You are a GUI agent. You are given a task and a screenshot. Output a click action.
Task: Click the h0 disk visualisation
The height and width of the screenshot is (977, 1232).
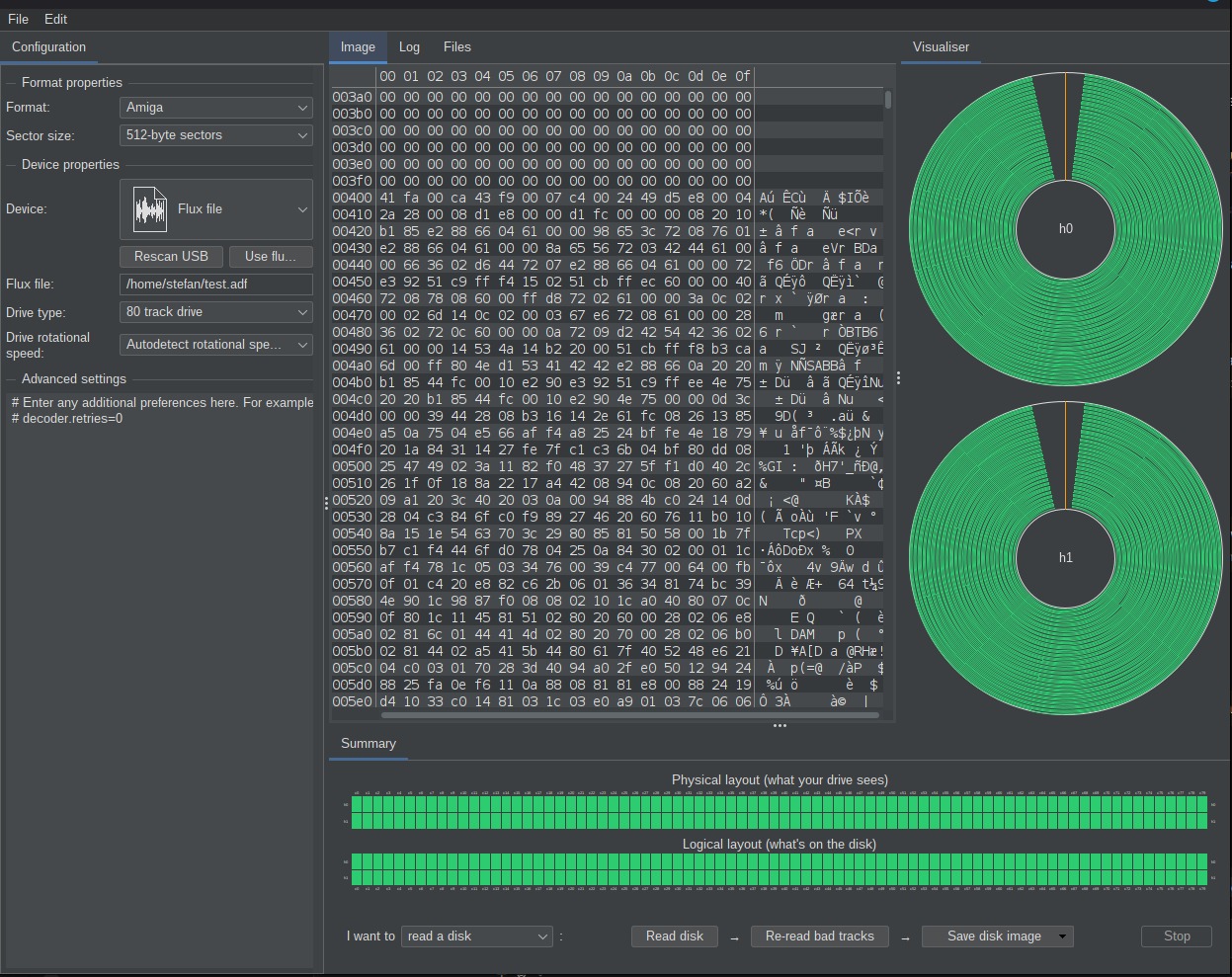tap(1066, 228)
